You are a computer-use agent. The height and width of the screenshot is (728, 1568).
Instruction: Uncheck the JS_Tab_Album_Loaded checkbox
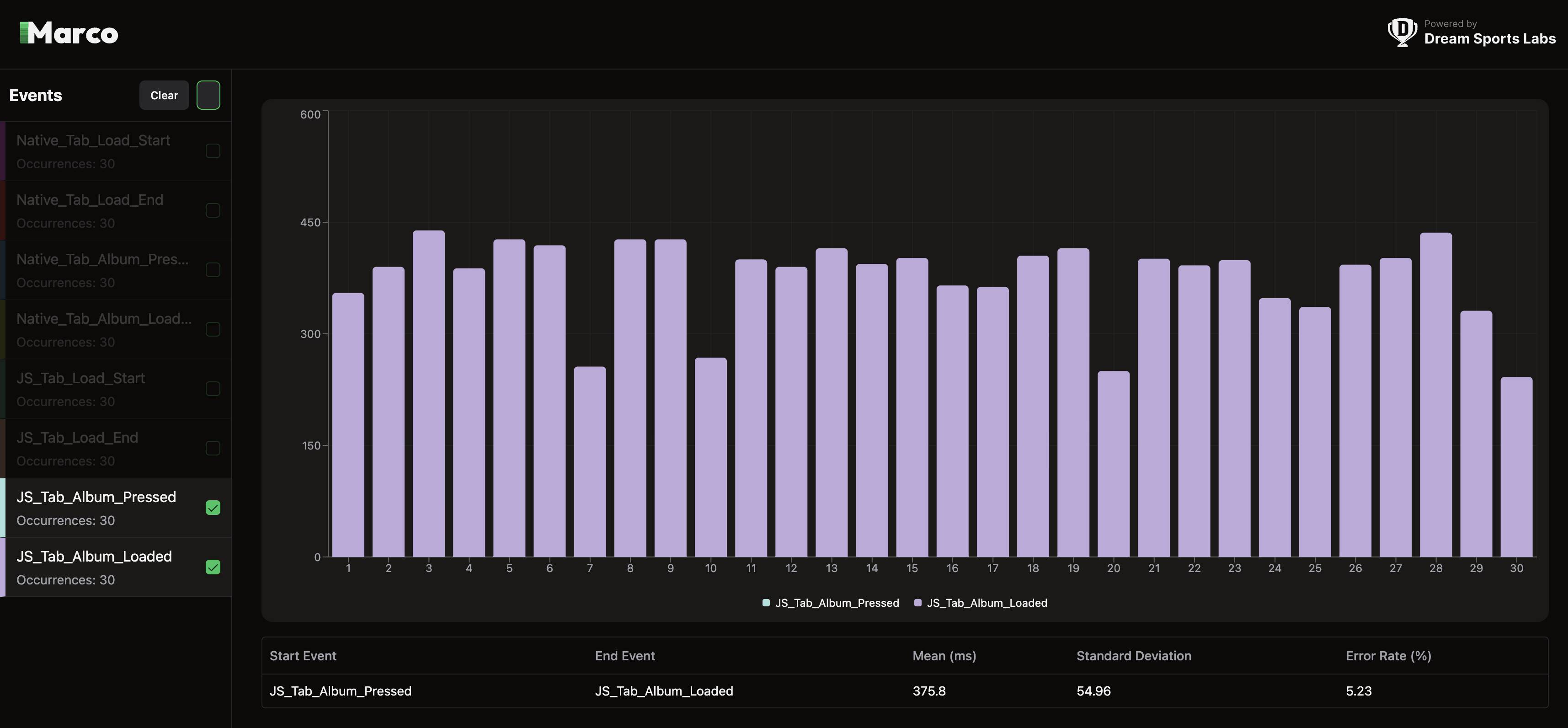pos(213,567)
